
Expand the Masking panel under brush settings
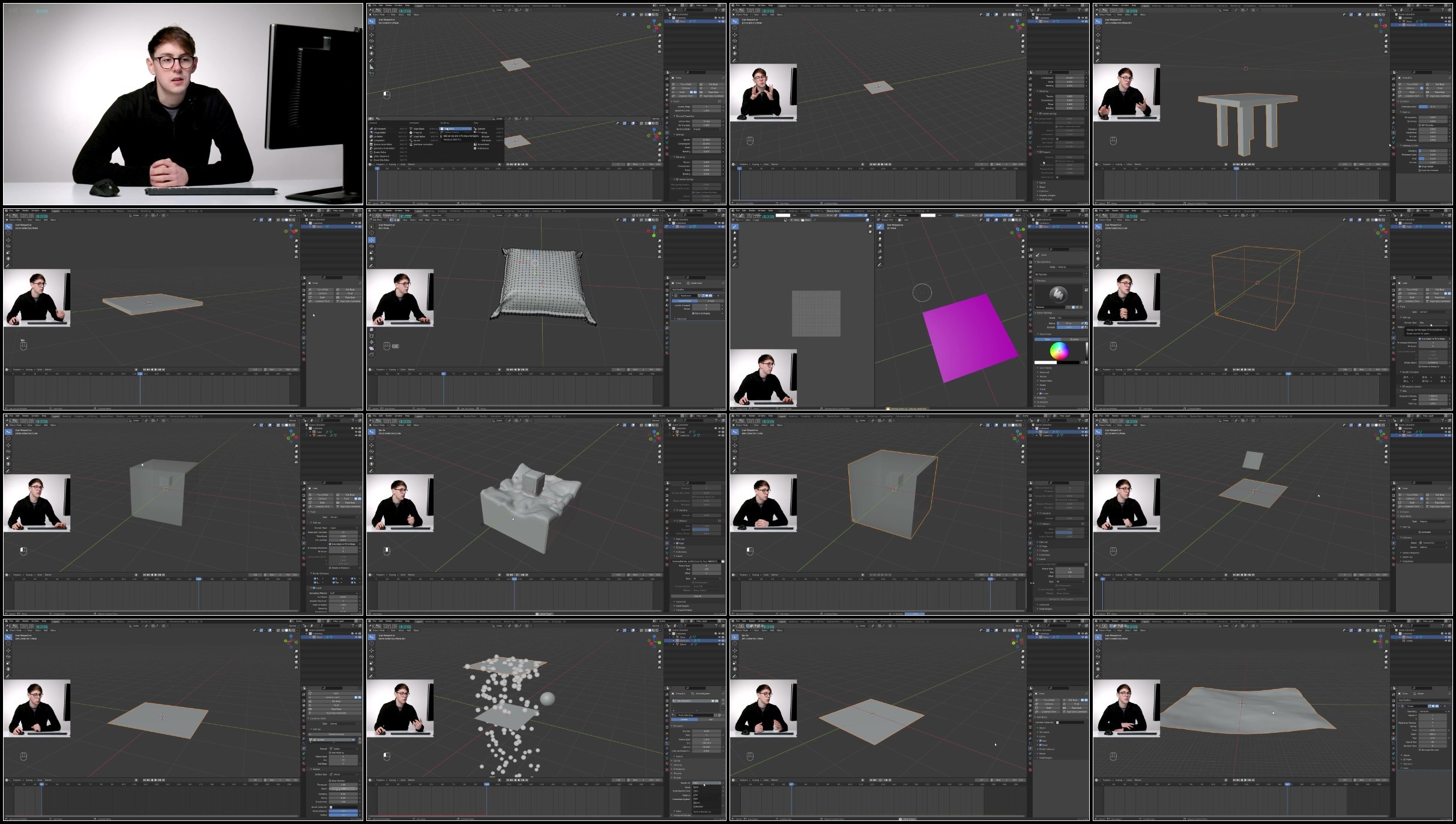tap(1042, 397)
